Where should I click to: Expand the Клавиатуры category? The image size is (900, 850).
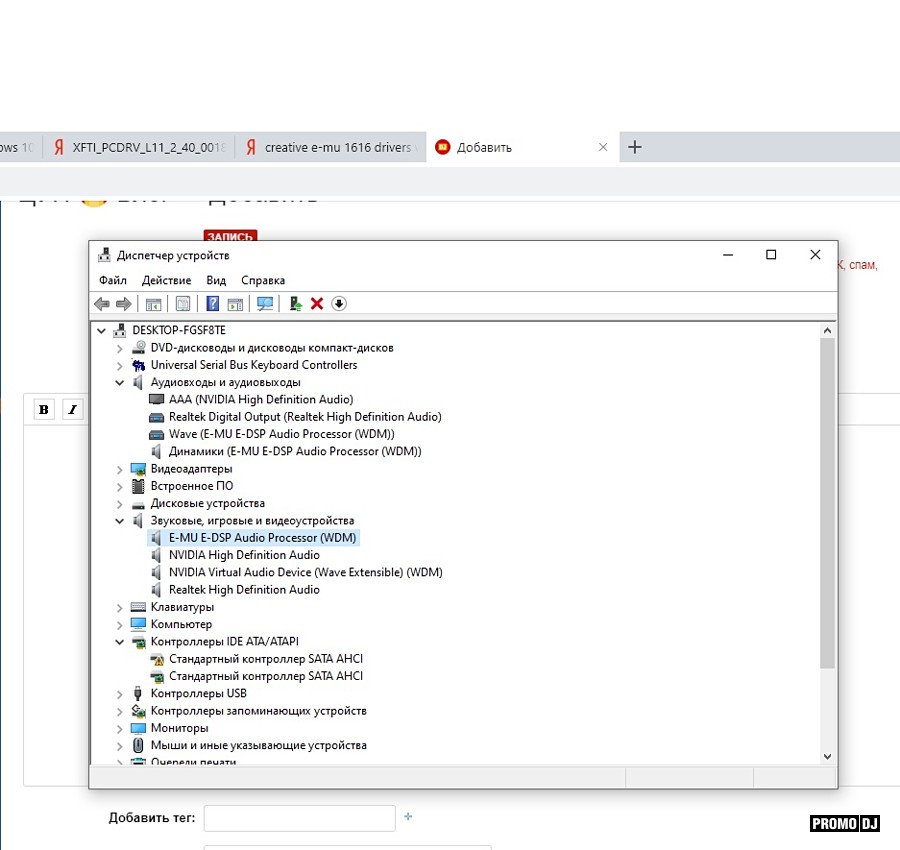pos(120,607)
